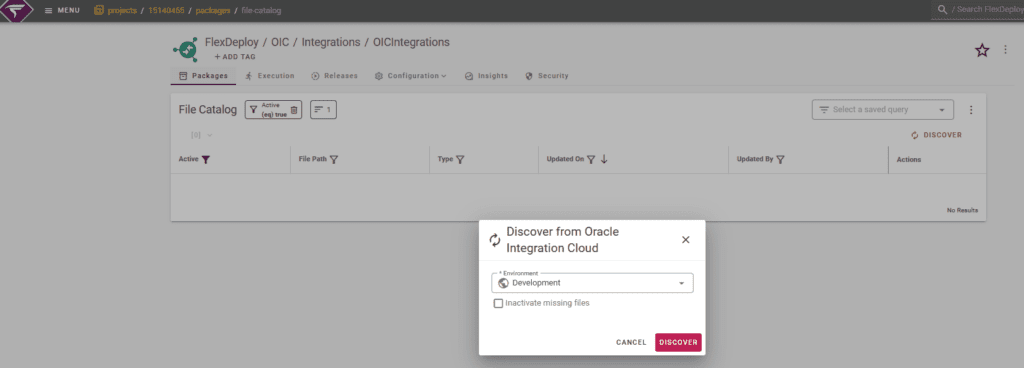This screenshot has height=368, width=1024.
Task: Click the FlexDeploy logo in top bar
Action: [x=16, y=10]
